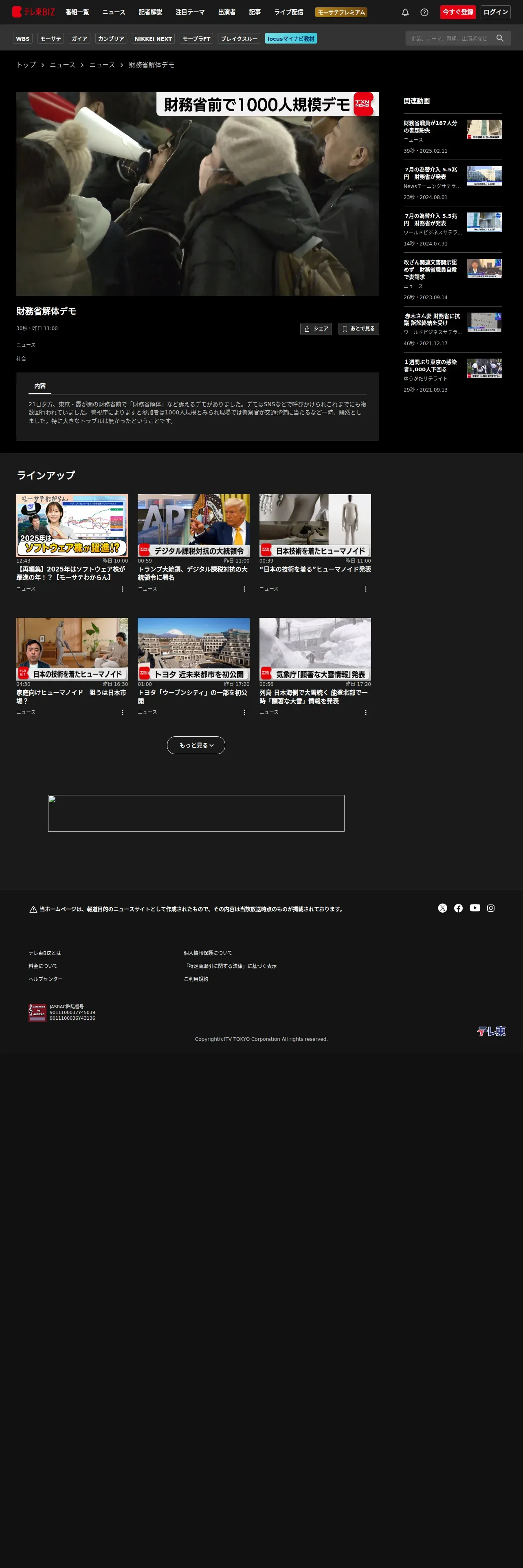The height and width of the screenshot is (1568, 523).
Task: Click the ログイン button
Action: 496,12
